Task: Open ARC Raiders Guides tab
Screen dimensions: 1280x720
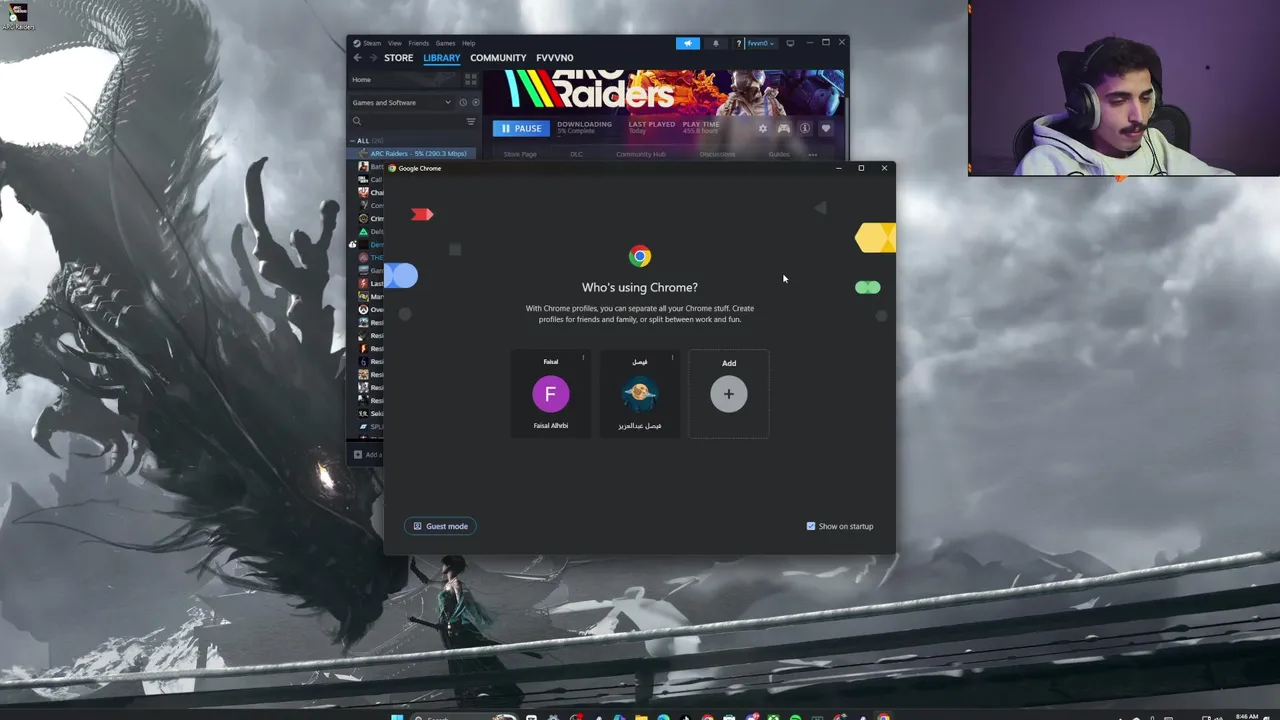Action: tap(779, 154)
